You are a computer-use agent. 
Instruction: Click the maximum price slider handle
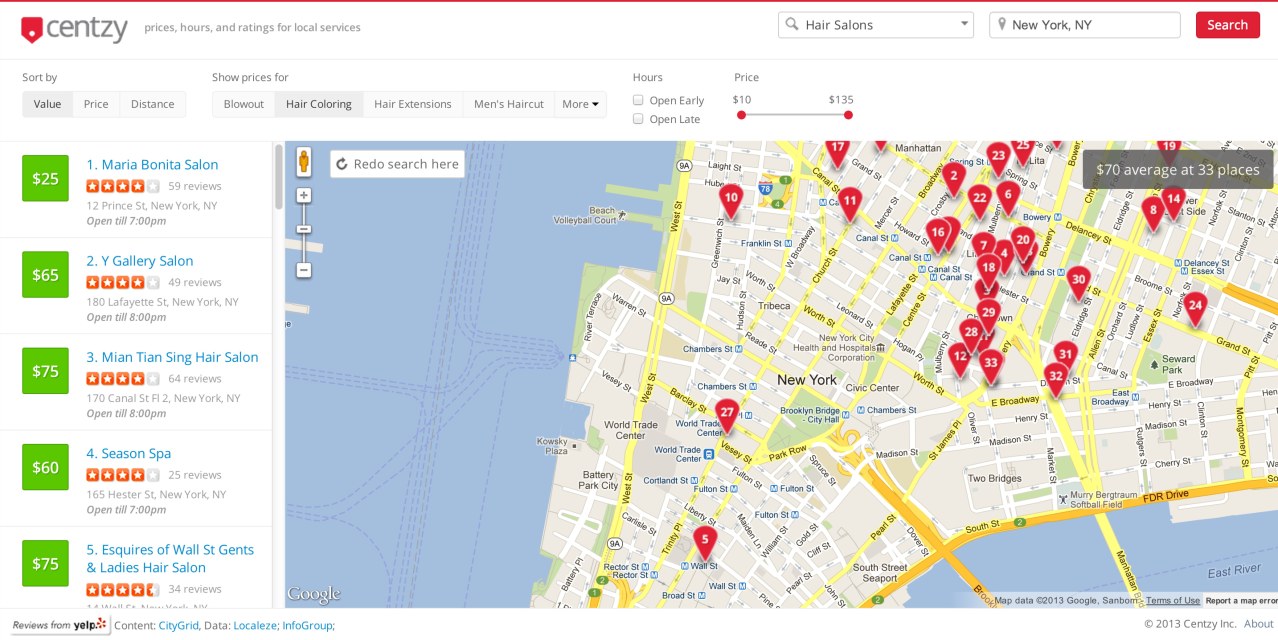(848, 115)
